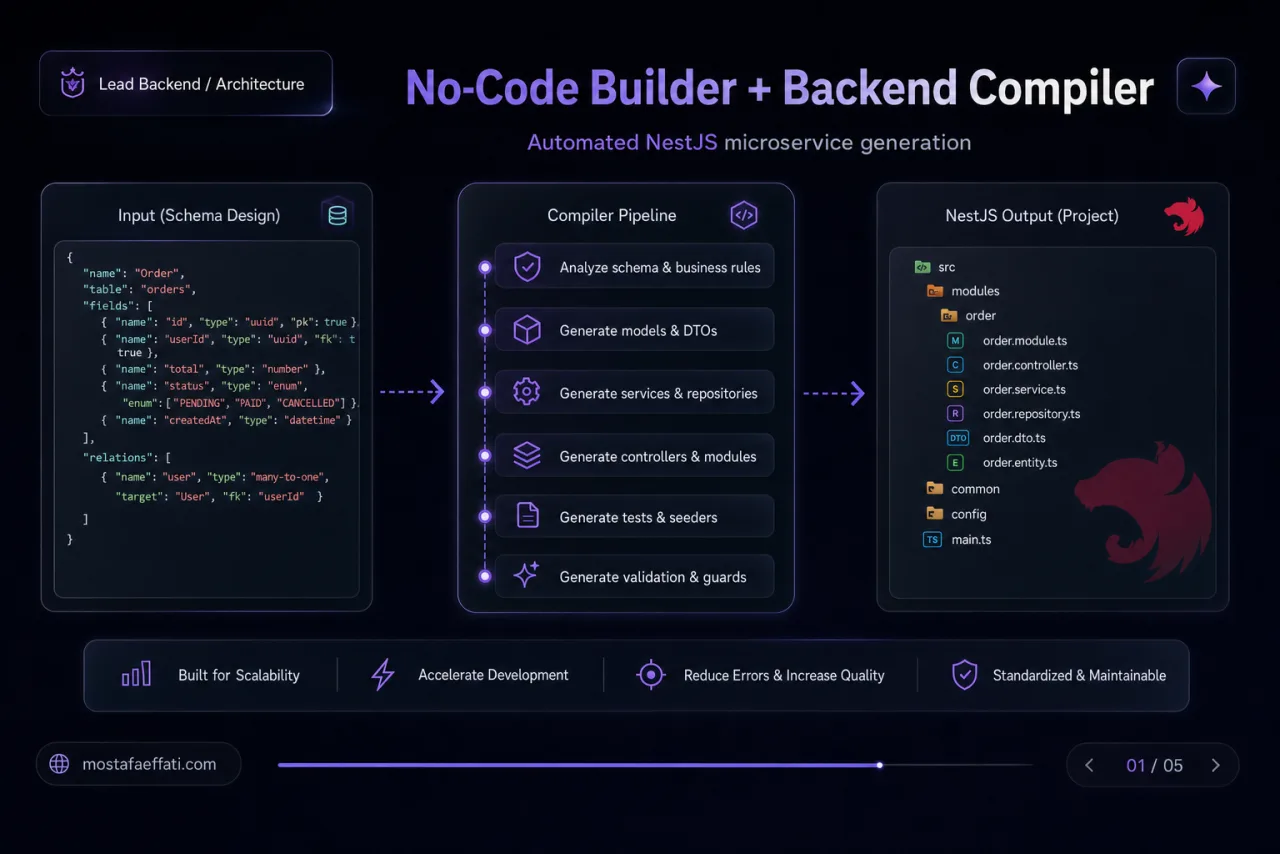Click the S icon of order.service.ts

click(x=955, y=389)
